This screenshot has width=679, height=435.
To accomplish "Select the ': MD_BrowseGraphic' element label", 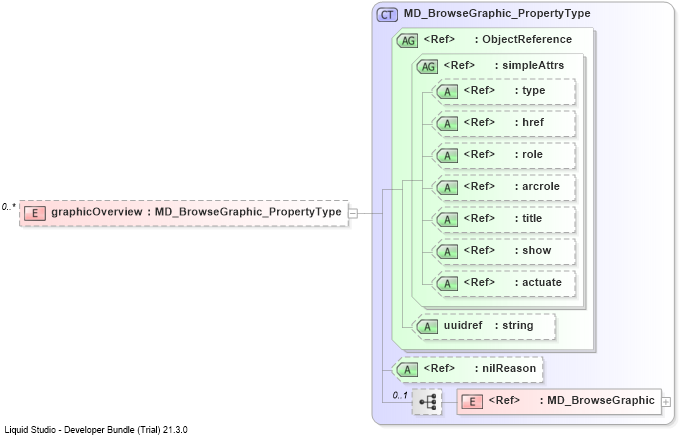I will [x=597, y=400].
